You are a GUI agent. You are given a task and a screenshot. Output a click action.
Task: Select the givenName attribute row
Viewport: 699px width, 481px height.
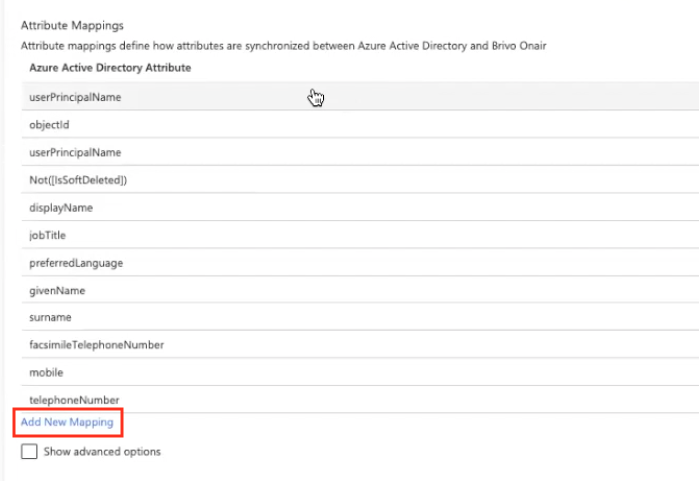[360, 290]
